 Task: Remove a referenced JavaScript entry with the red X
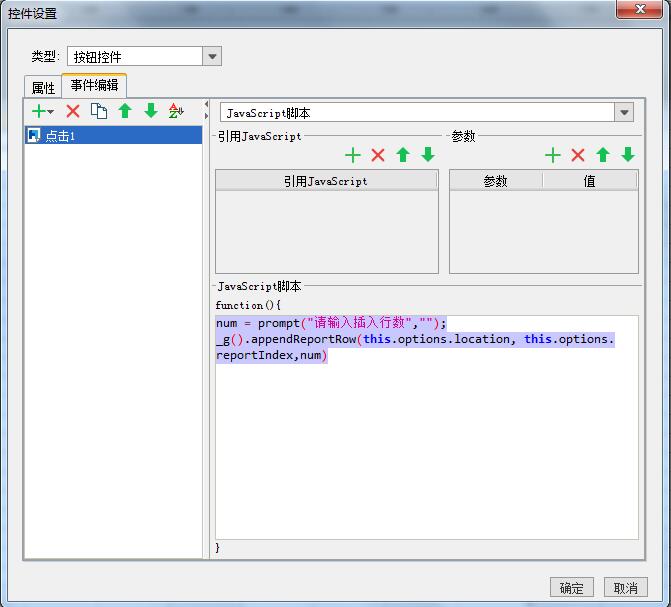(378, 155)
